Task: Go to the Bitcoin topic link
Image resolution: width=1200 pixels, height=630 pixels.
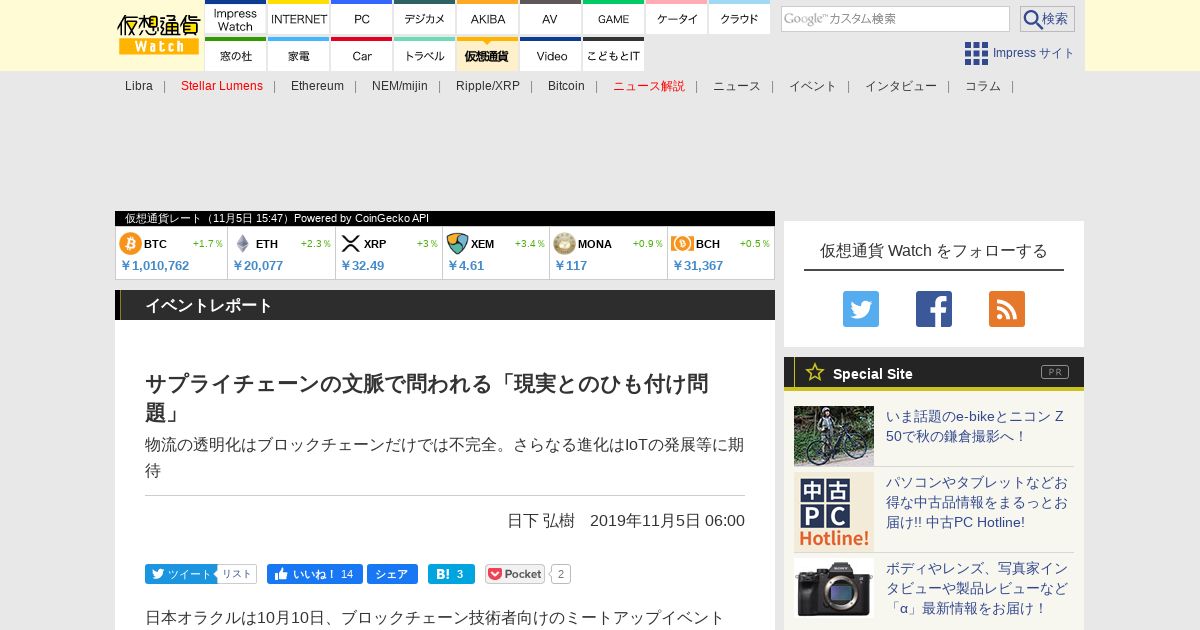Action: click(566, 86)
